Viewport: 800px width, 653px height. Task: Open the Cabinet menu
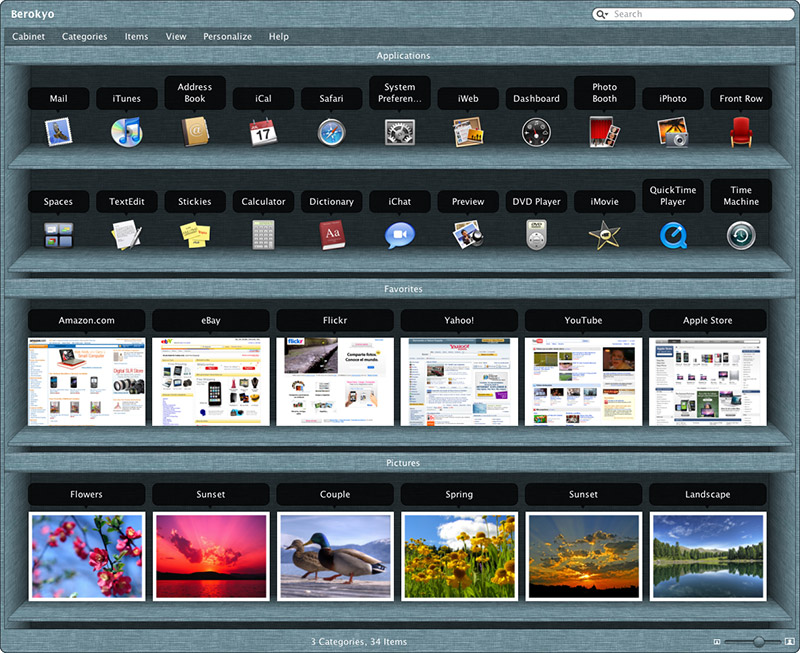(29, 37)
